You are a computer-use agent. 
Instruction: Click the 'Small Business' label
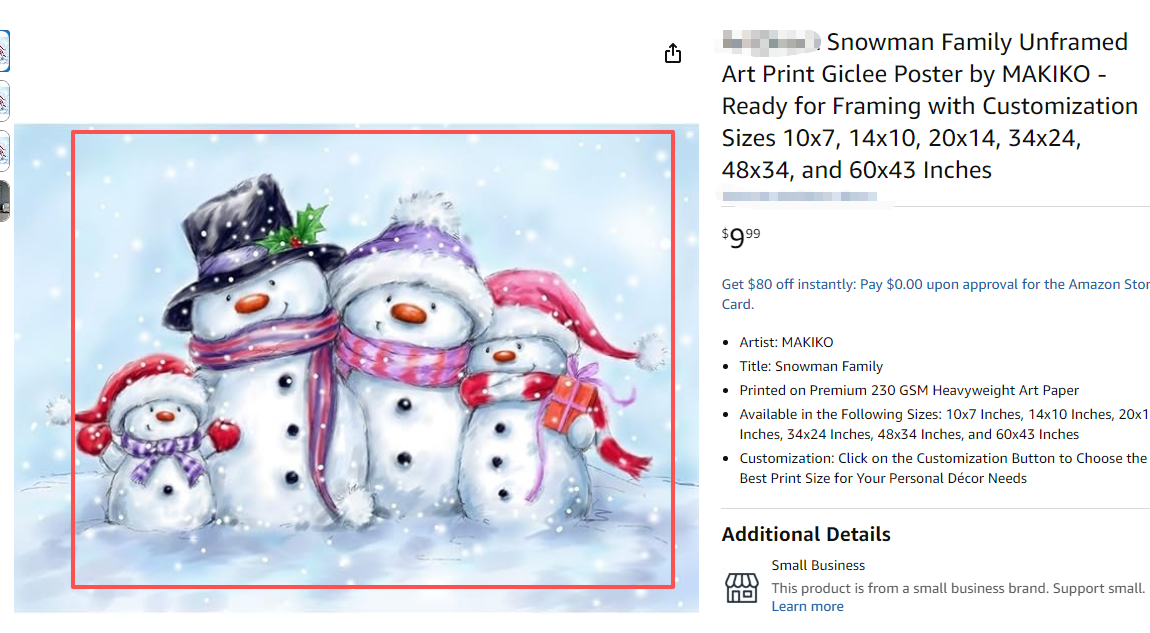tap(818, 566)
